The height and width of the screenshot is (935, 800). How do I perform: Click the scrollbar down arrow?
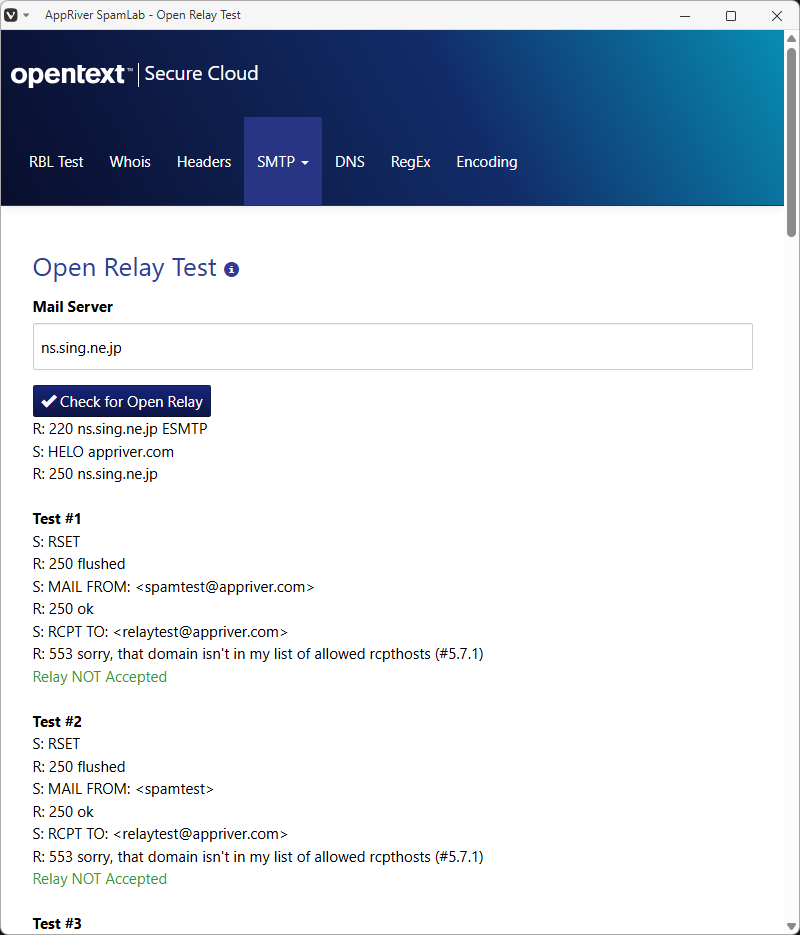792,926
